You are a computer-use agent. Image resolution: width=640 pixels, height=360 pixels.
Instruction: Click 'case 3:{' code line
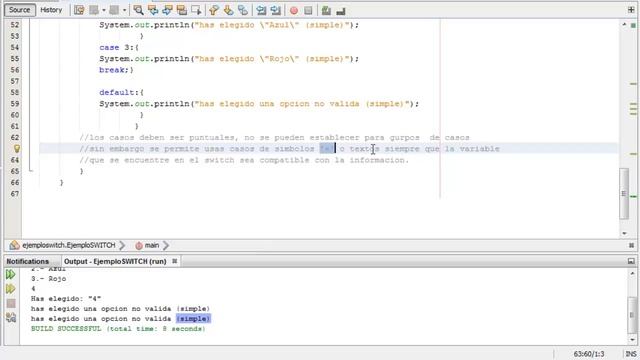(x=119, y=47)
